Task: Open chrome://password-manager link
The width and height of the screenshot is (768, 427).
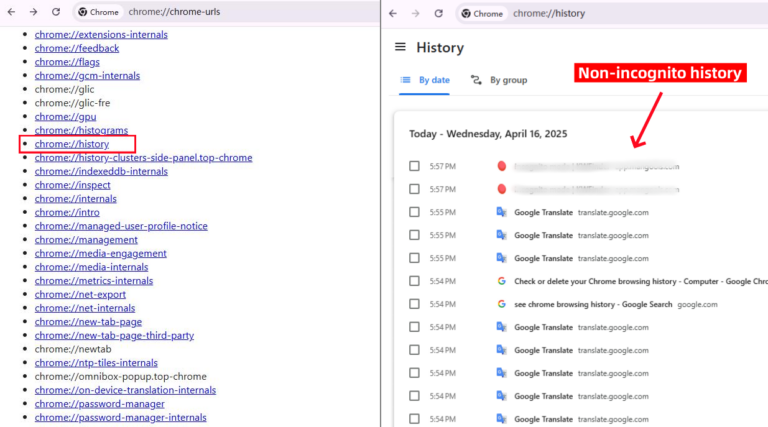Action: [99, 404]
